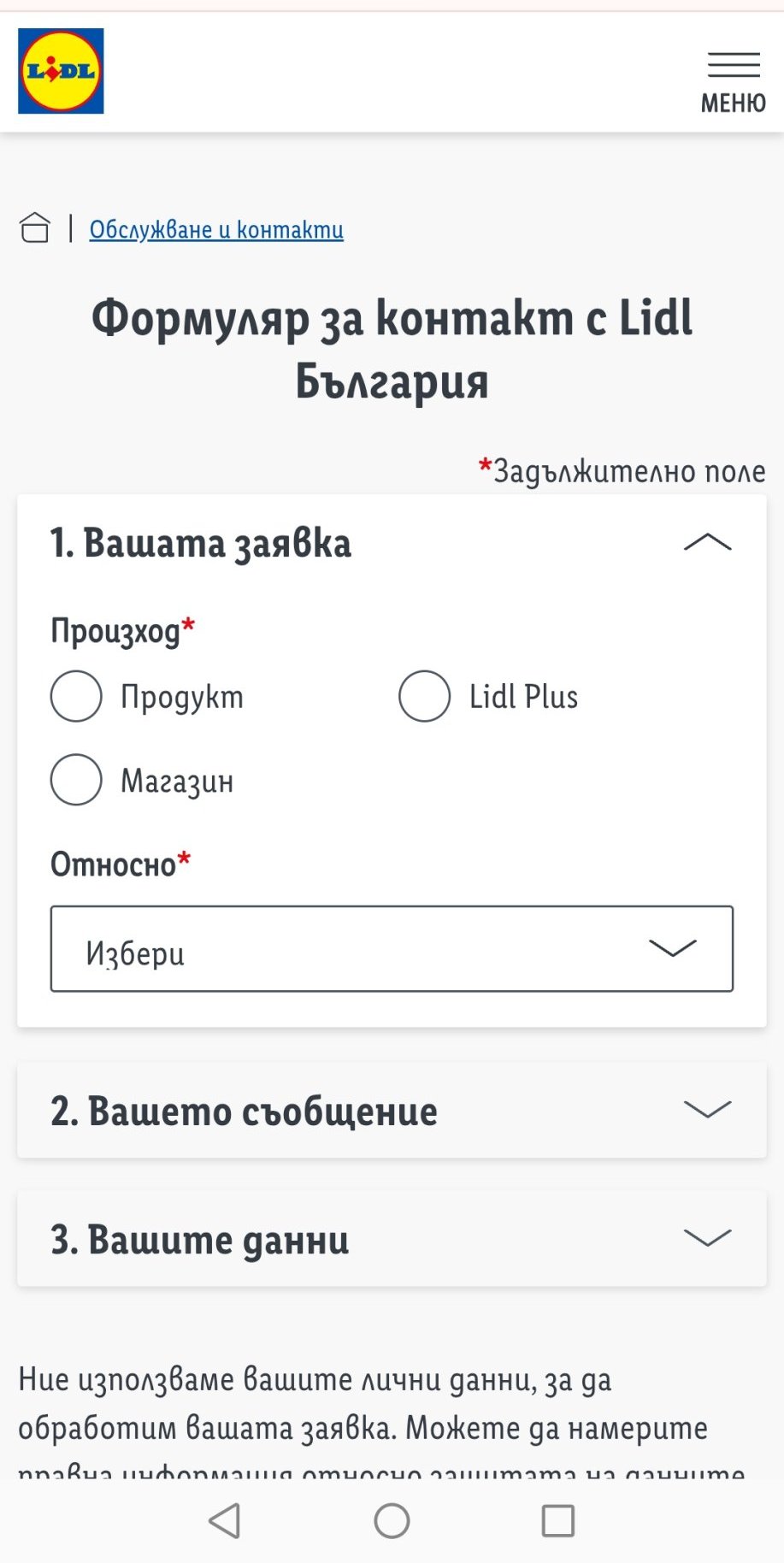Click the dropdown arrow in Избери field
This screenshot has width=784, height=1563.
point(673,948)
